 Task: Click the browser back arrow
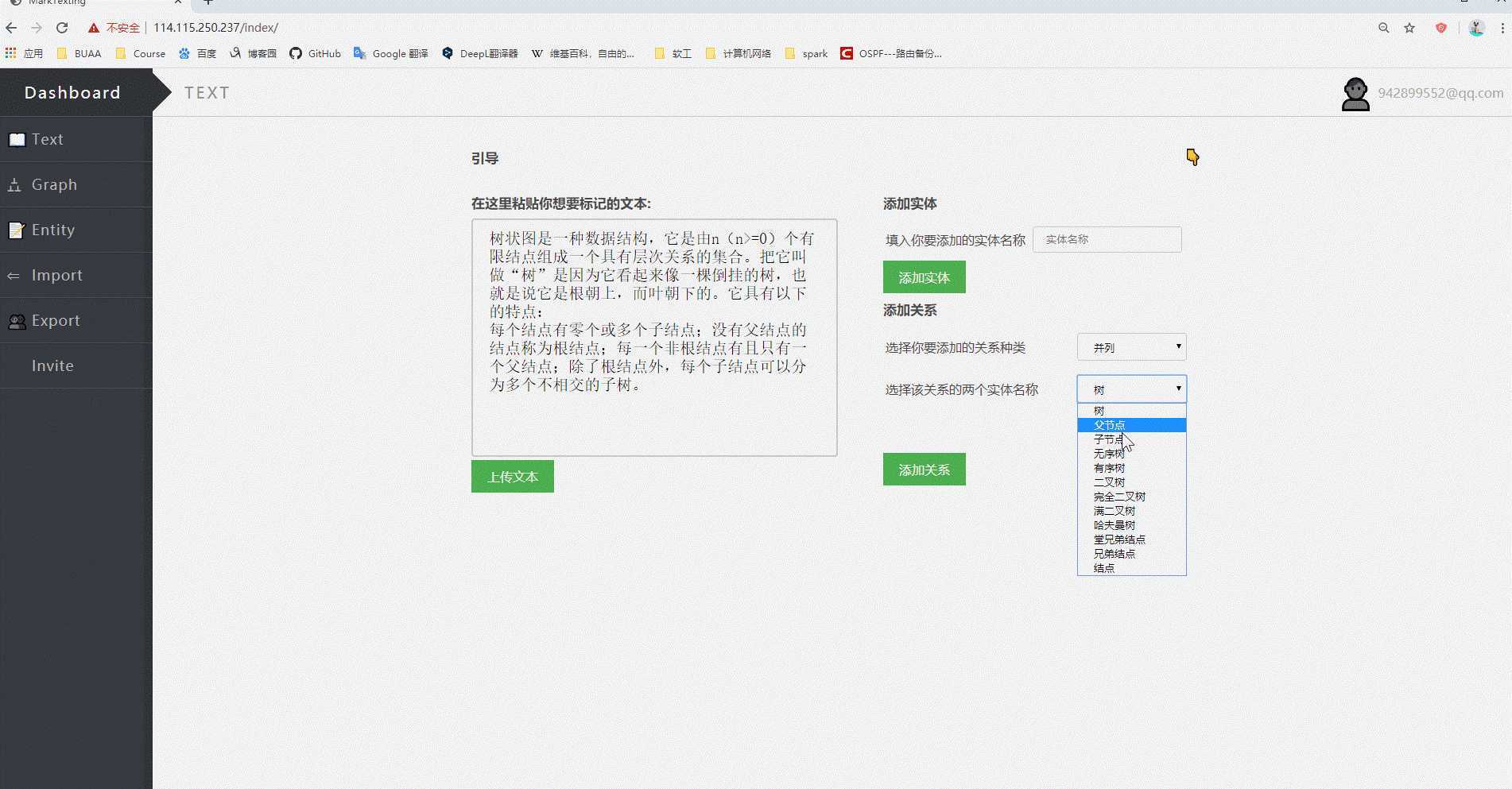pos(11,28)
